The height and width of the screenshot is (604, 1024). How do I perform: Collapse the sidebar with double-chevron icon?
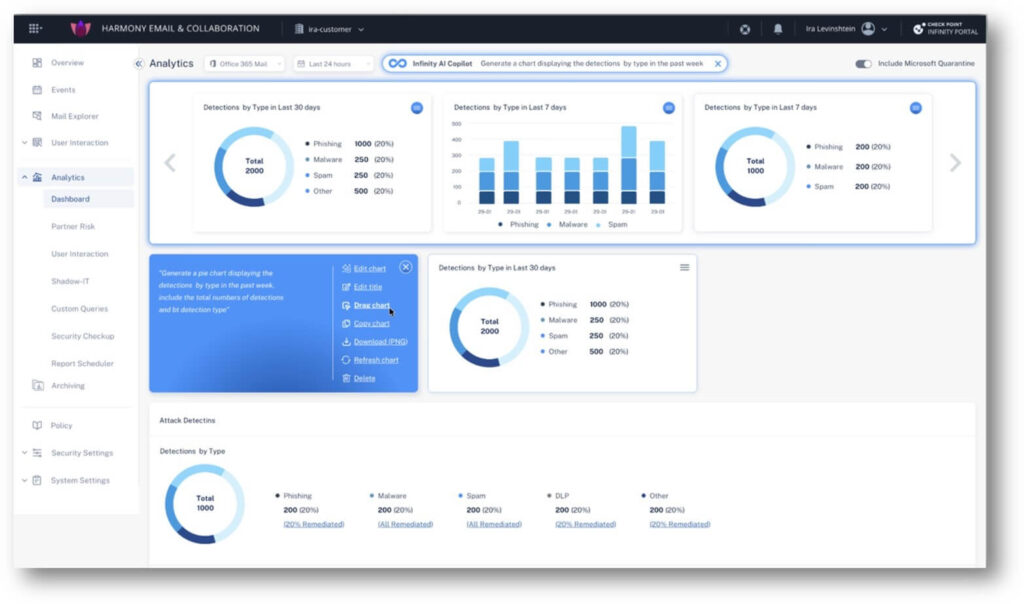coord(138,63)
